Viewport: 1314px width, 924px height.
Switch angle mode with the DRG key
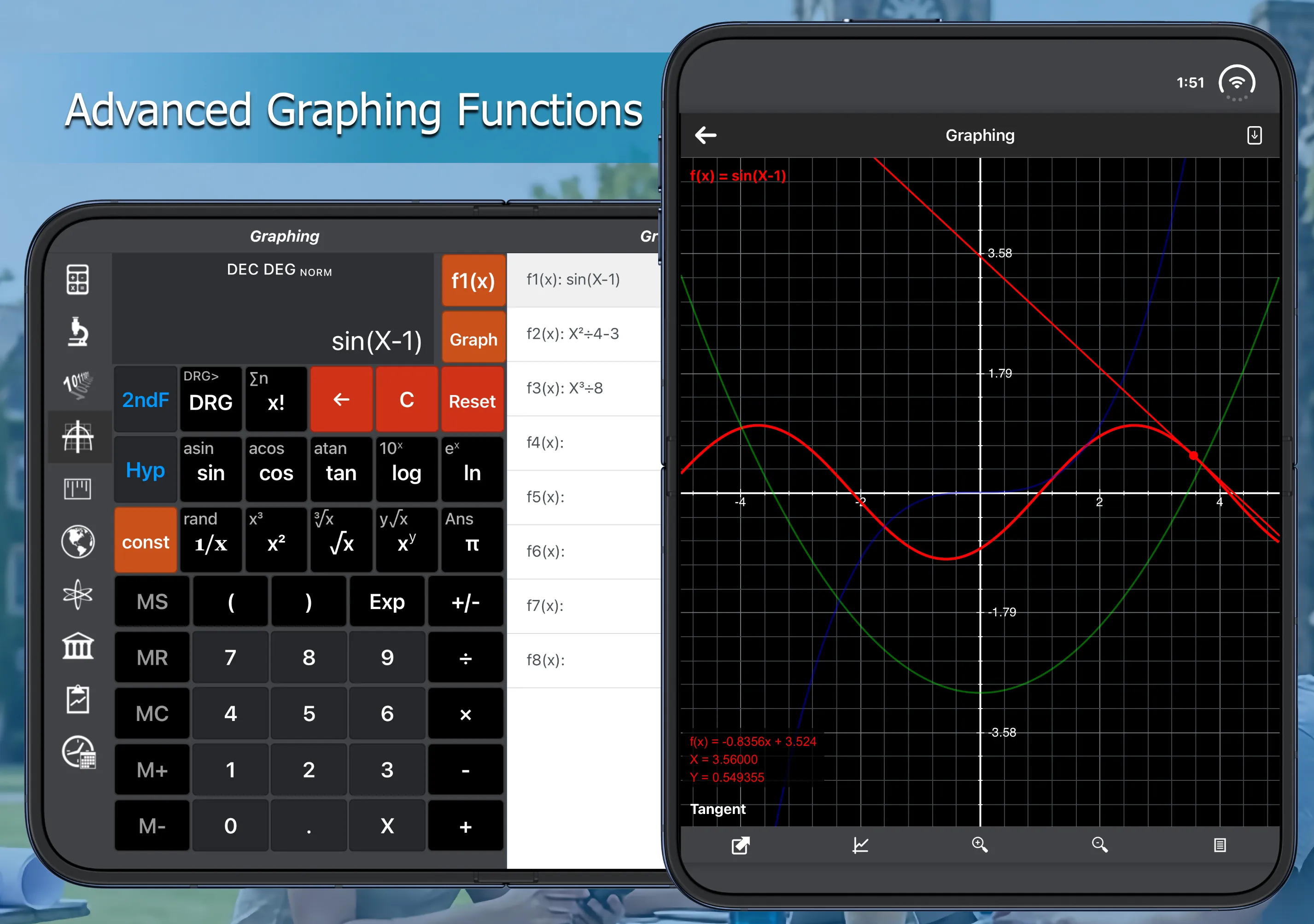click(210, 399)
